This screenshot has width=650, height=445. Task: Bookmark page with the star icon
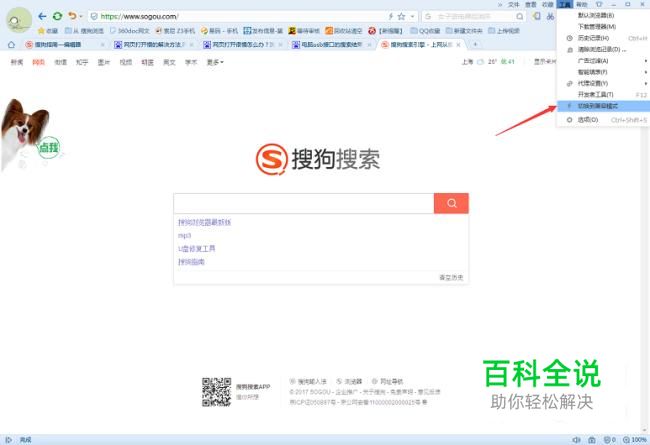click(x=401, y=17)
